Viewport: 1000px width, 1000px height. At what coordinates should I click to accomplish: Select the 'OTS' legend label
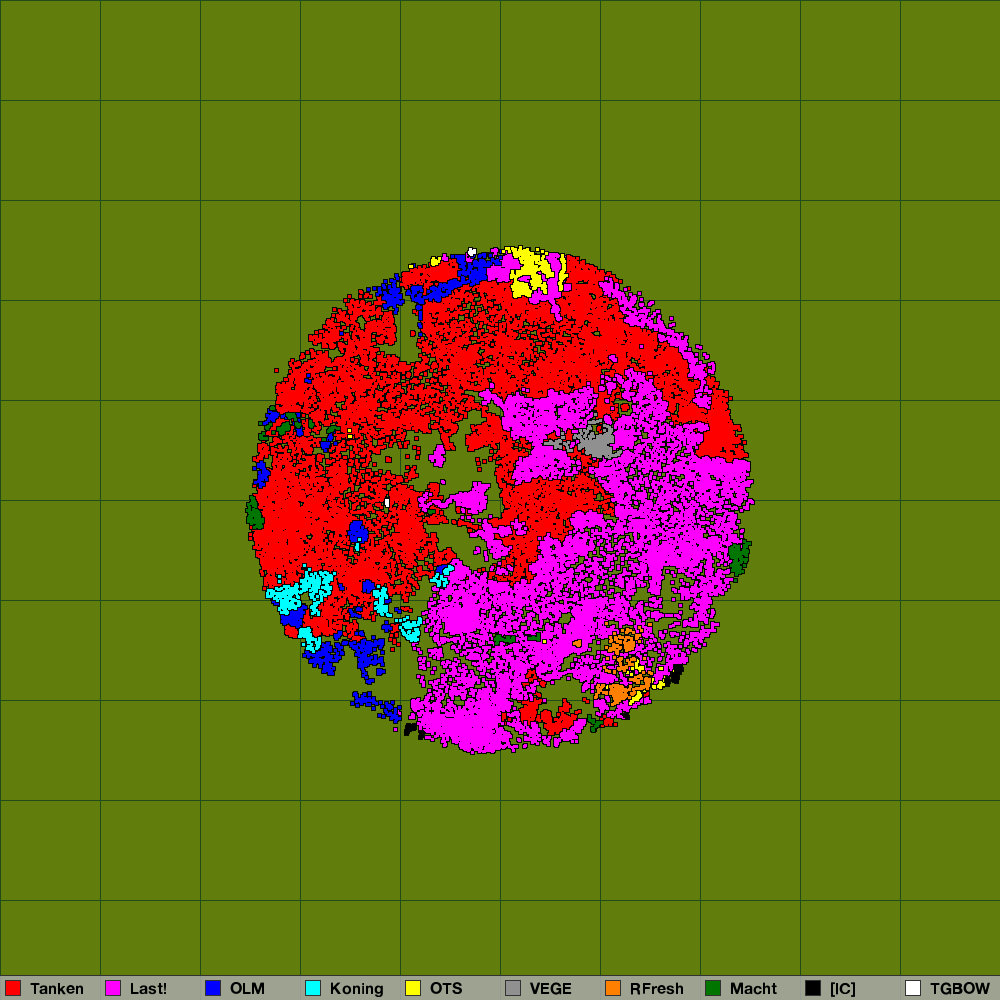pos(446,989)
